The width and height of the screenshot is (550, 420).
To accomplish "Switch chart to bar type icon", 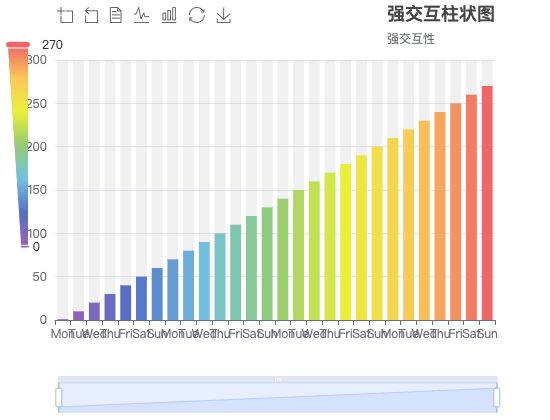I will tap(169, 15).
